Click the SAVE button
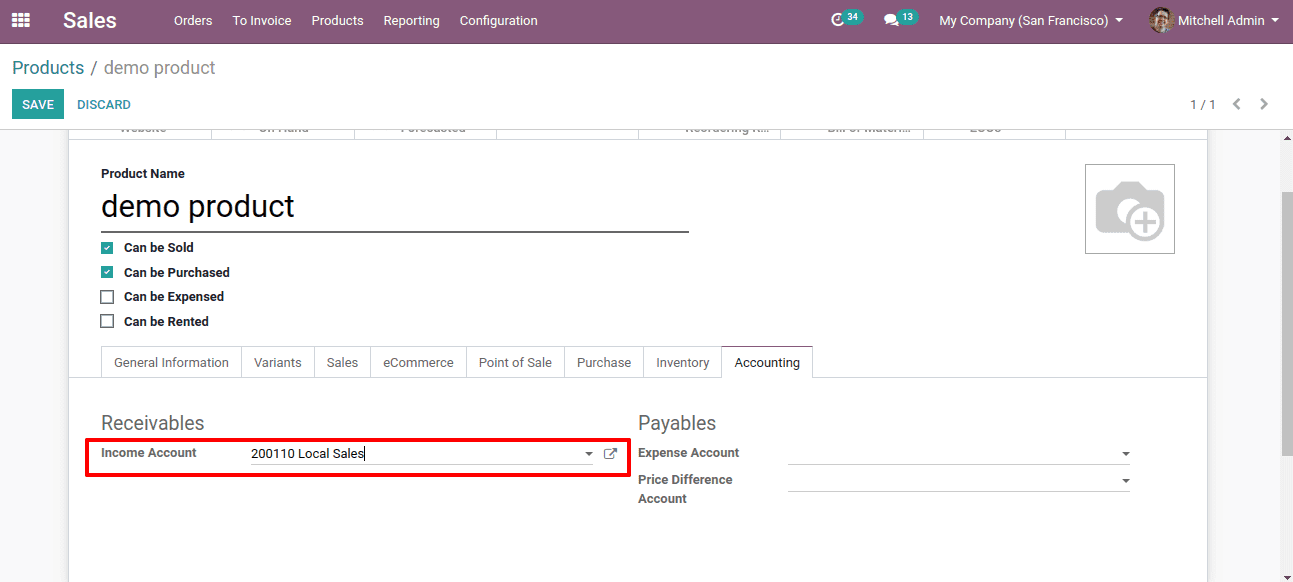The height and width of the screenshot is (582, 1293). click(x=38, y=104)
